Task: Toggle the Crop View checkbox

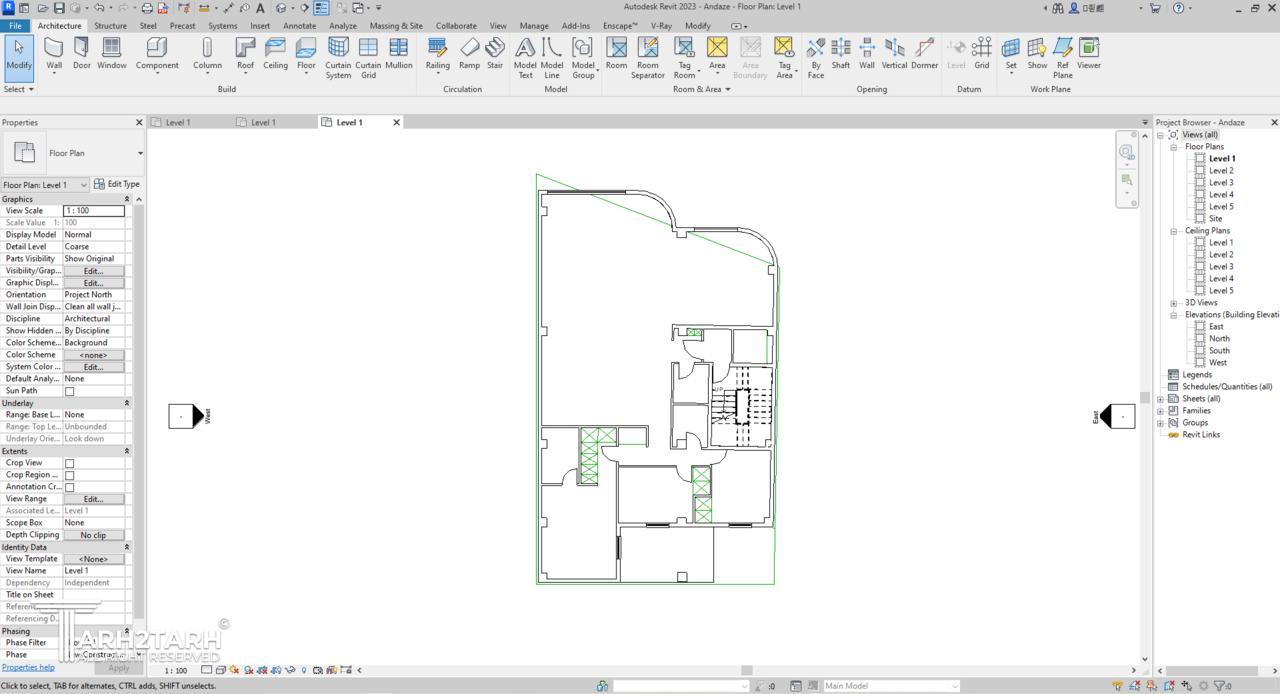Action: 69,463
